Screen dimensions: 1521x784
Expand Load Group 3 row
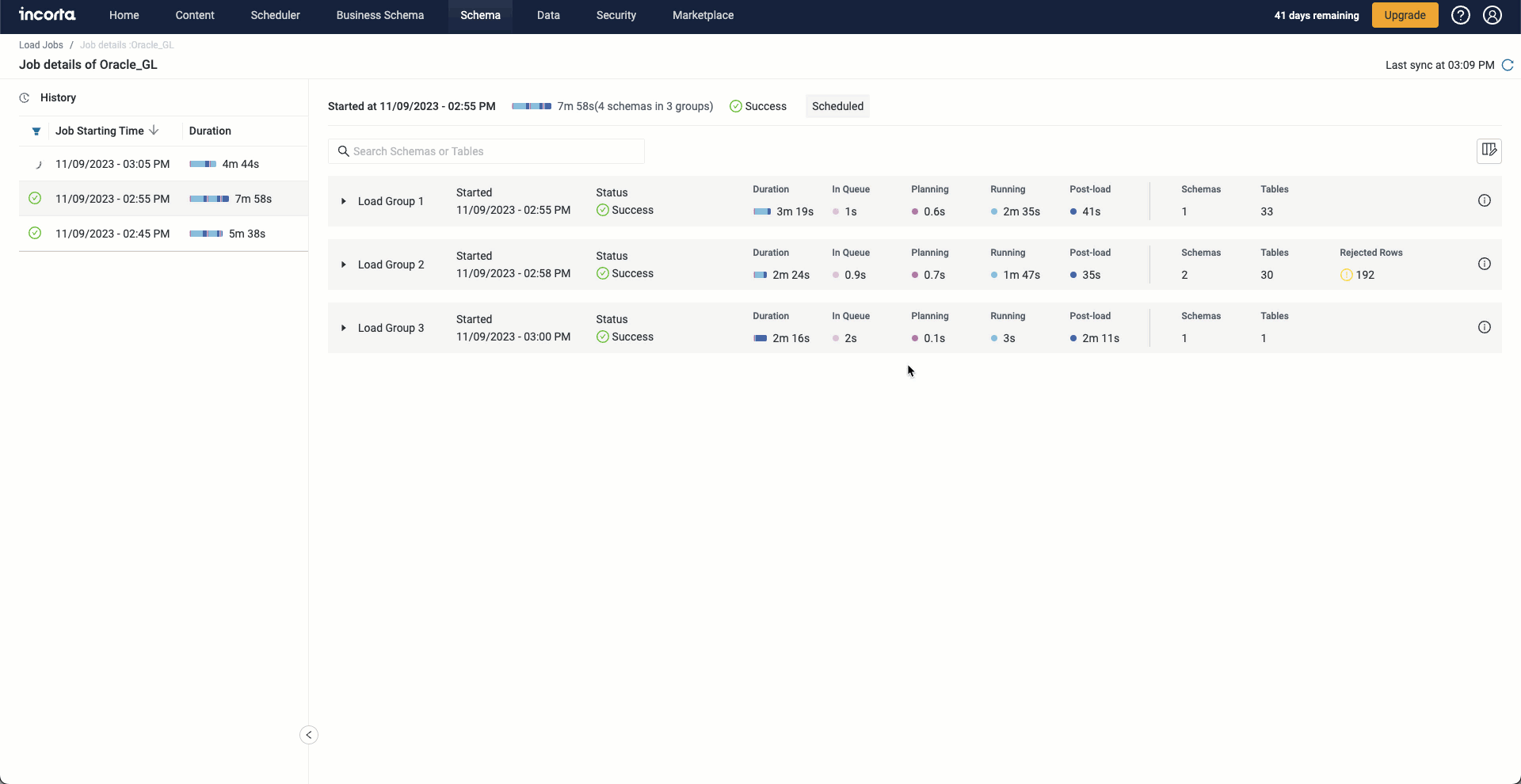(x=343, y=328)
